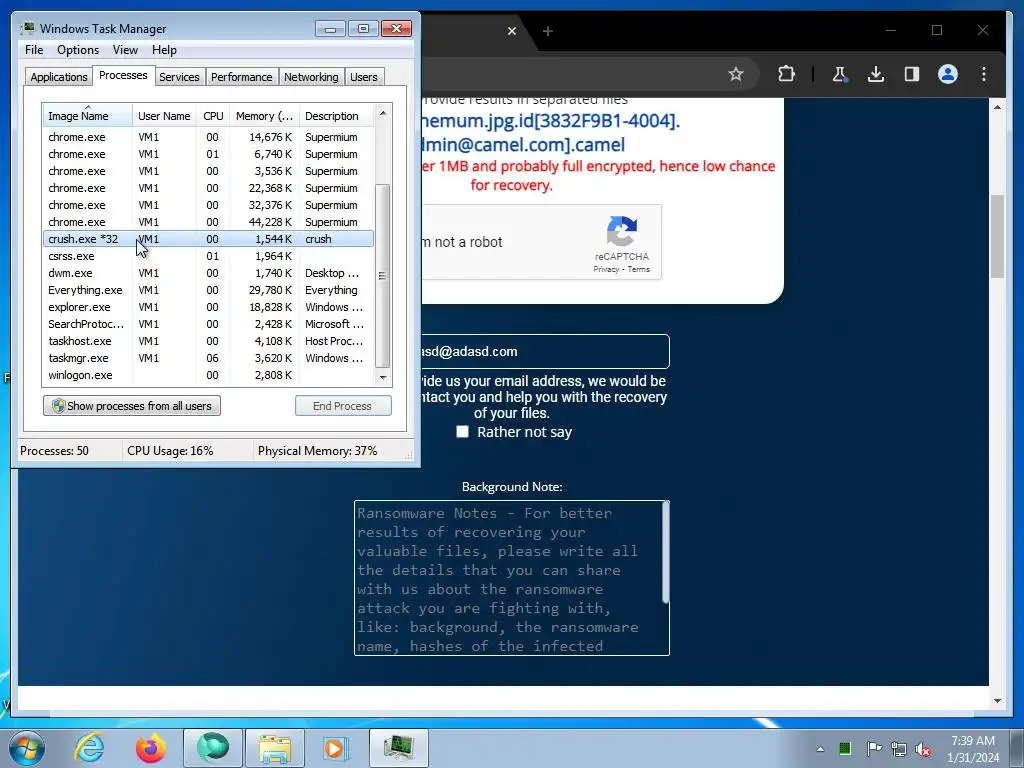Click webpage scrollbar down arrow
1024x768 pixels.
pyautogui.click(x=997, y=701)
